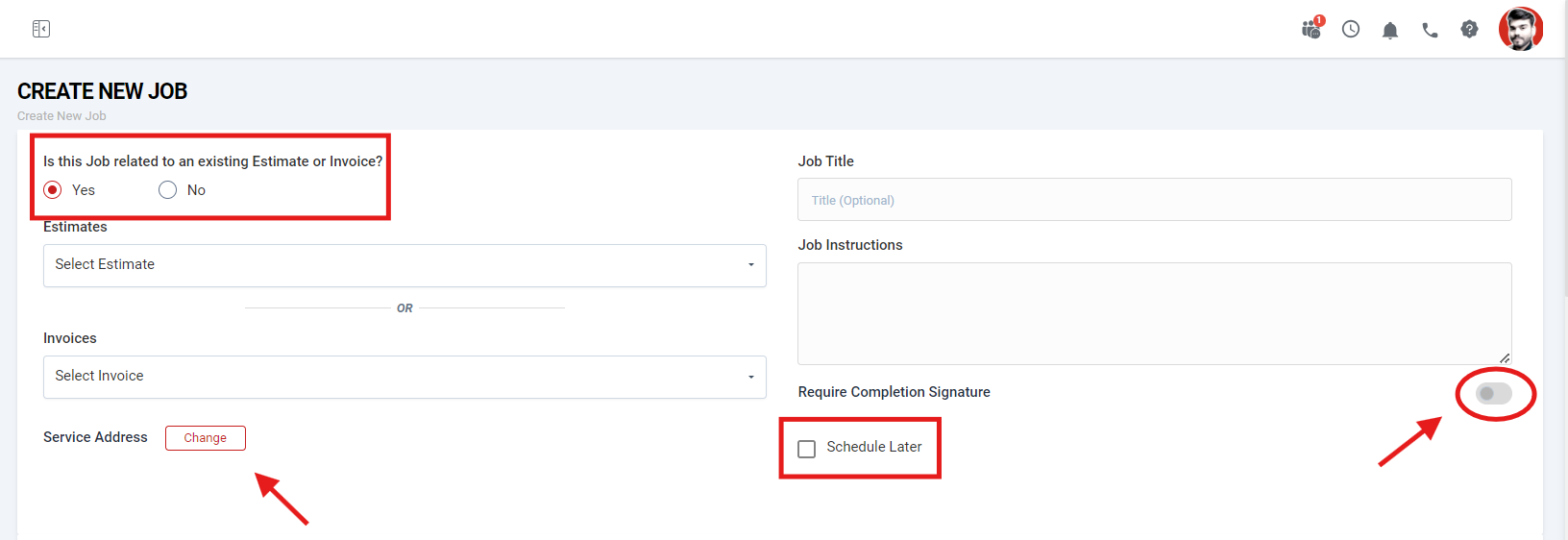The width and height of the screenshot is (1568, 540).
Task: Open the Select Invoice dropdown
Action: pyautogui.click(x=404, y=377)
